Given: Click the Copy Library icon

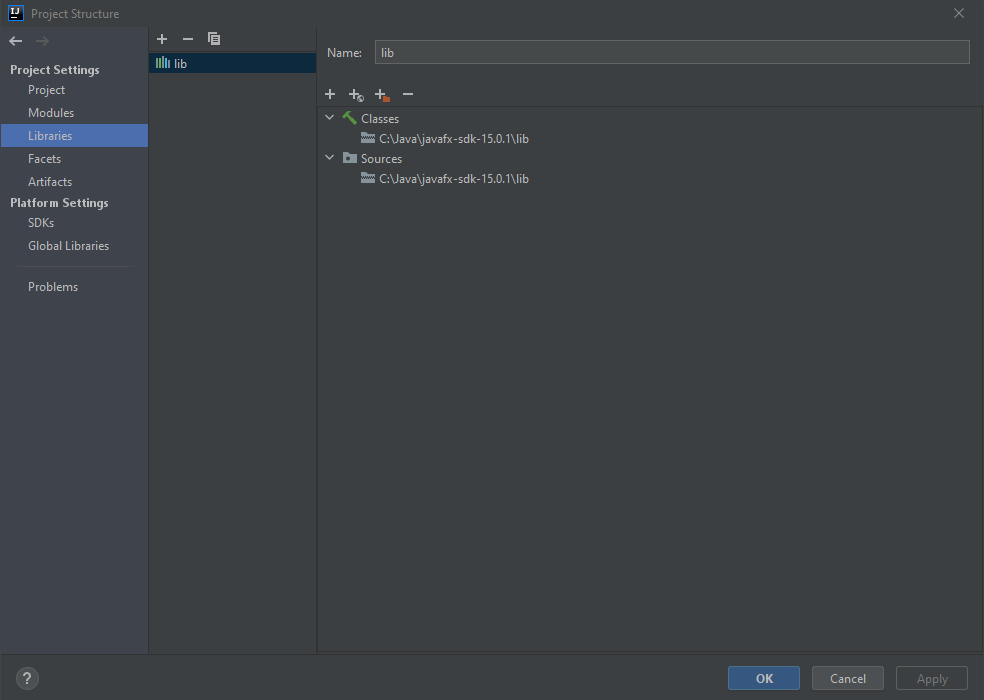Looking at the screenshot, I should tap(213, 38).
